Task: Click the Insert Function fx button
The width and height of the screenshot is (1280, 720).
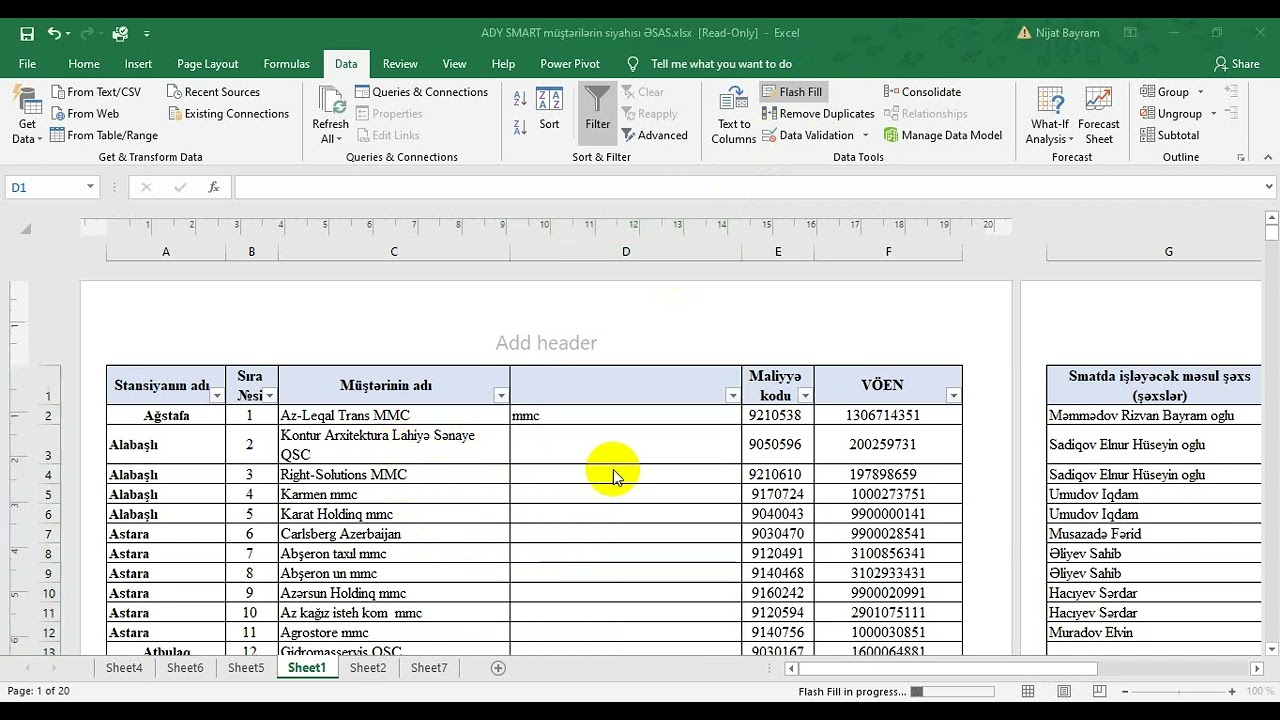Action: coord(213,187)
